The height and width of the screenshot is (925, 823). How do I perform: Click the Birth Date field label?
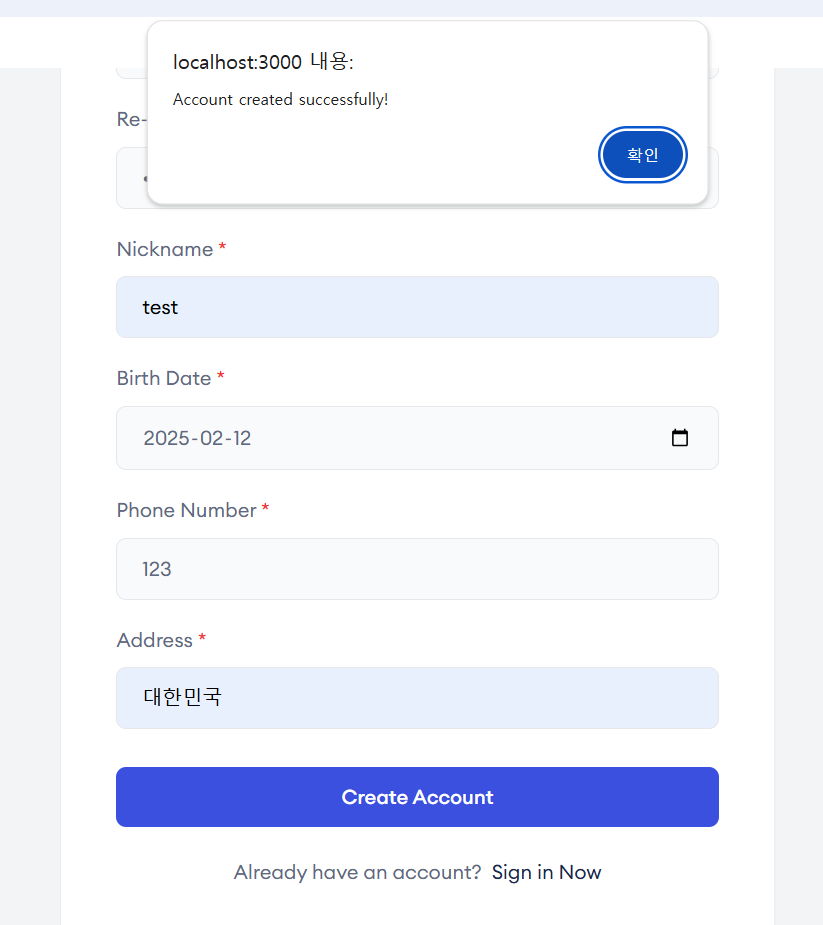click(164, 378)
